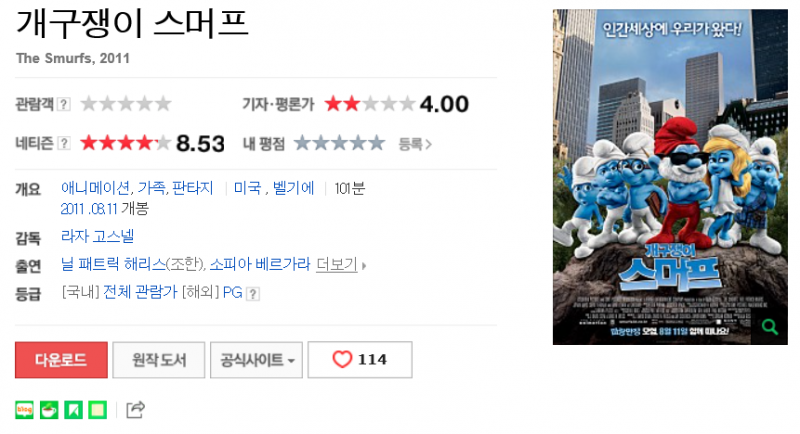
Task: Click the green bookmark share icon
Action: click(x=73, y=410)
